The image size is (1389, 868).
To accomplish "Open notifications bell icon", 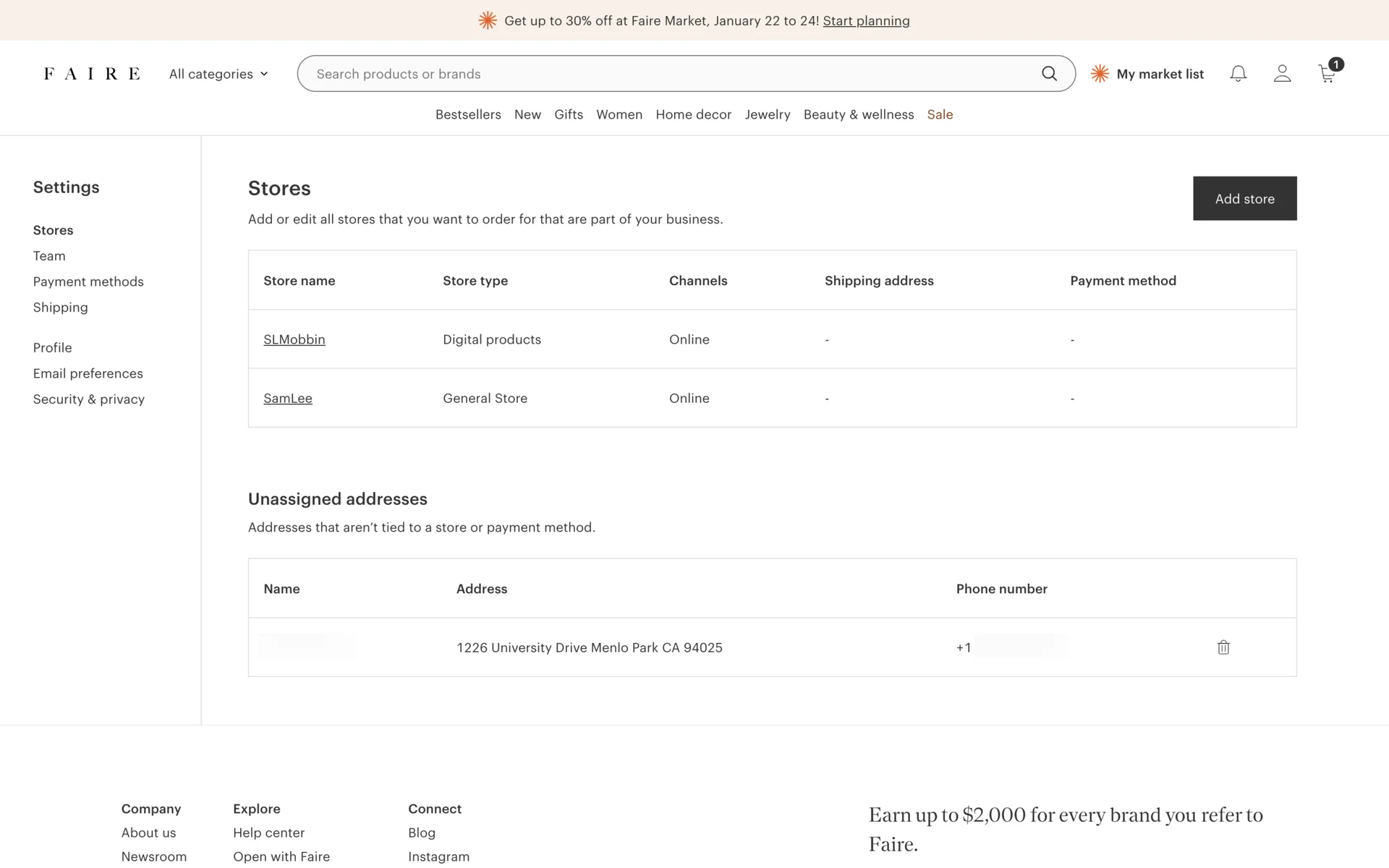I will [x=1238, y=74].
